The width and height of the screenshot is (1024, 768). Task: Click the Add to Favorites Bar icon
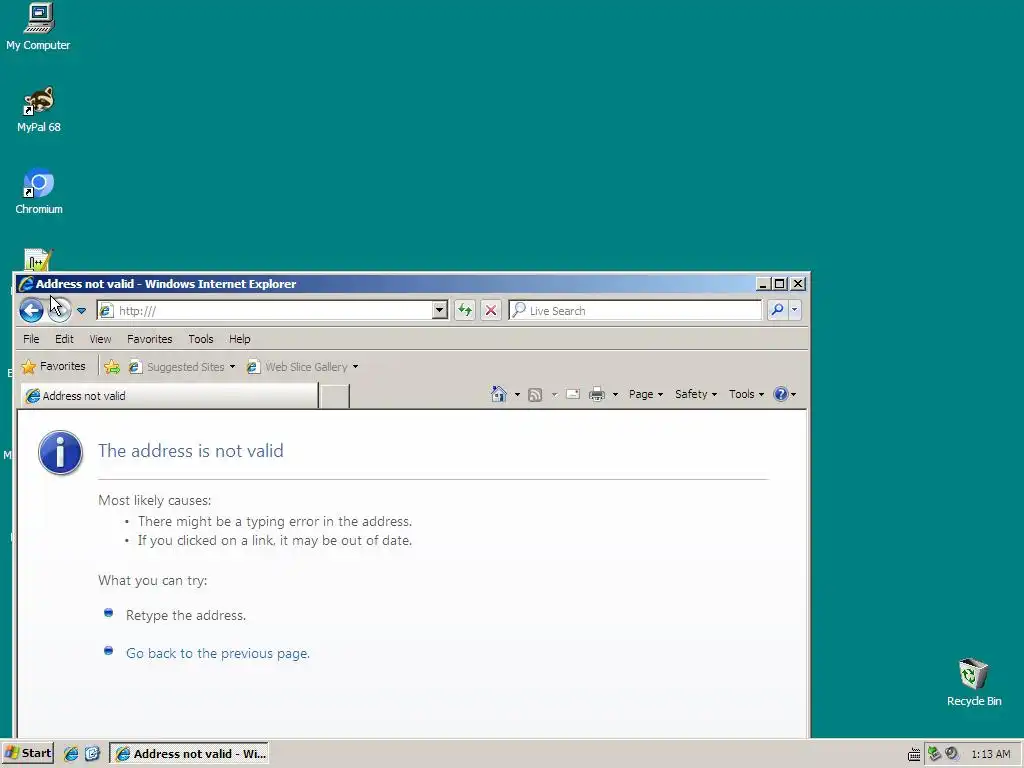click(112, 367)
